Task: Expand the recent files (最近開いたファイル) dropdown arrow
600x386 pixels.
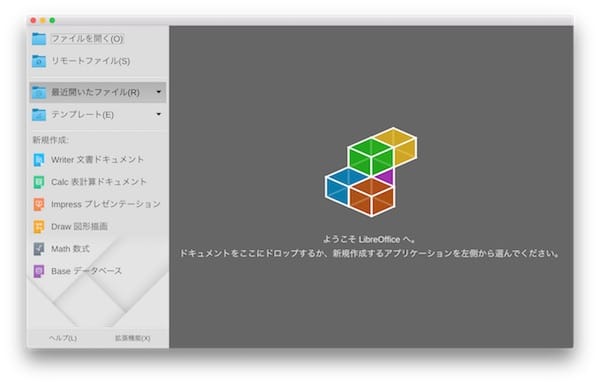Action: pyautogui.click(x=158, y=92)
